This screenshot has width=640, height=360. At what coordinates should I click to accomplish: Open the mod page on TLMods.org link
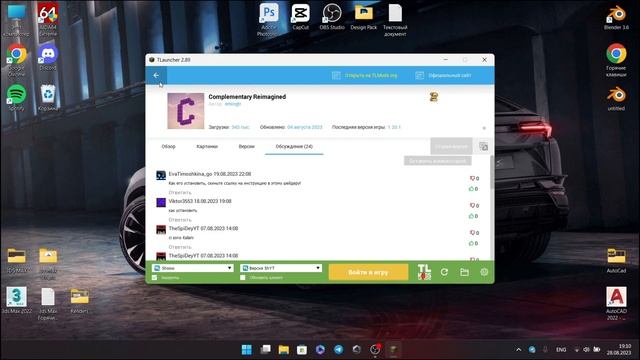point(365,76)
